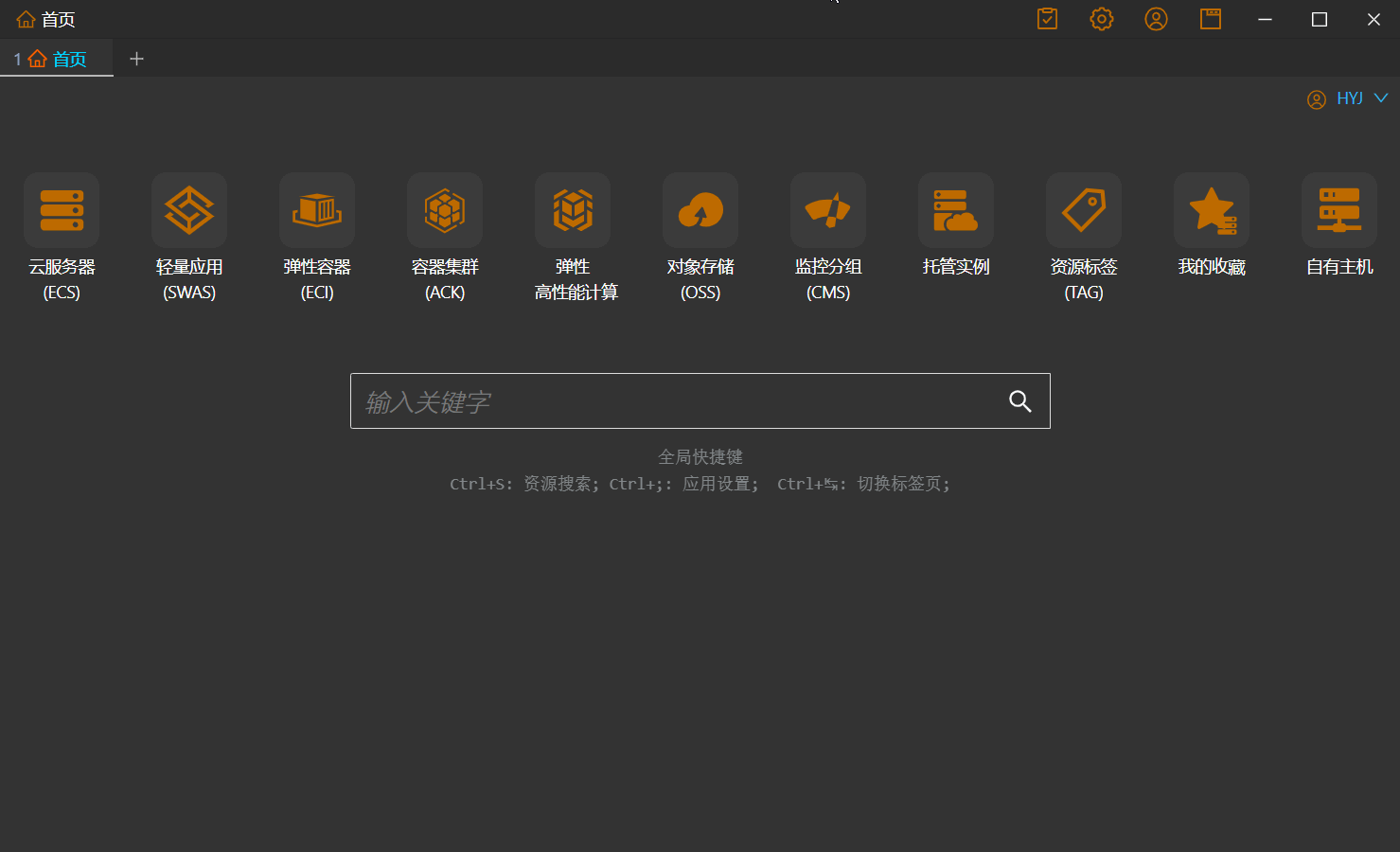Close the application window
Viewport: 1400px width, 852px height.
coord(1373,19)
